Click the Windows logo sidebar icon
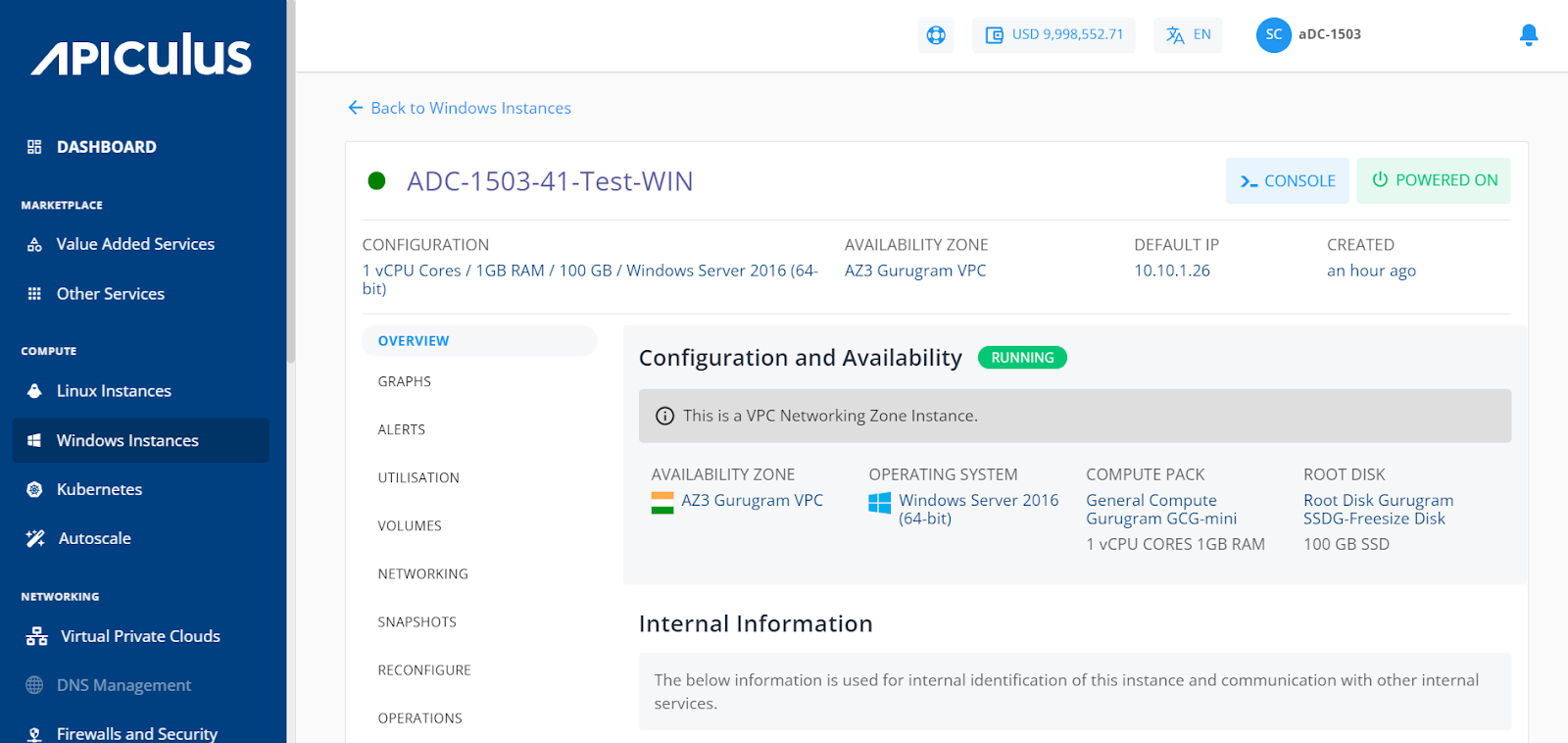The width and height of the screenshot is (1568, 743). tap(34, 441)
